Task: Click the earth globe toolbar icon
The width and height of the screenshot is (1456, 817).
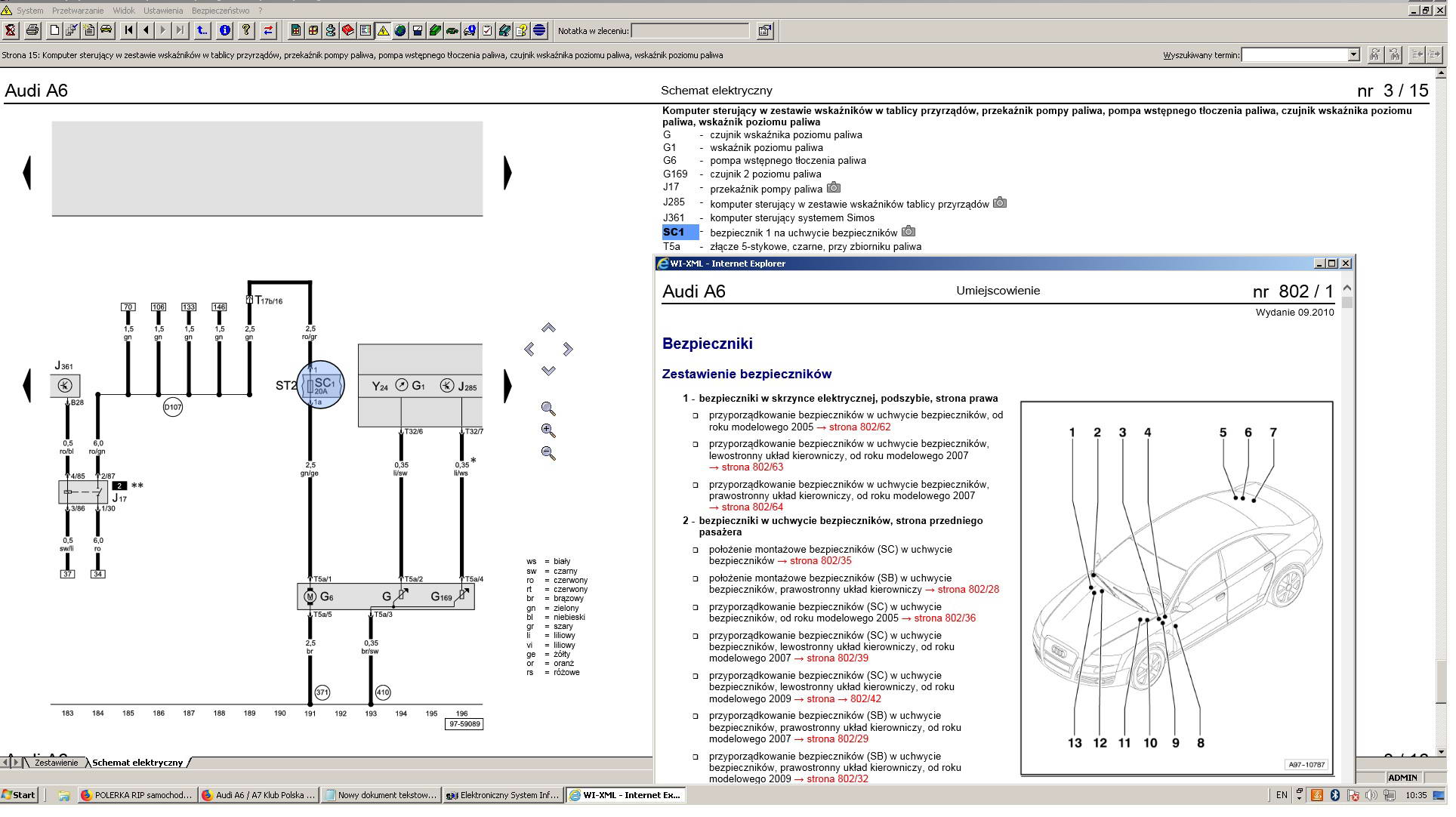Action: pyautogui.click(x=400, y=31)
